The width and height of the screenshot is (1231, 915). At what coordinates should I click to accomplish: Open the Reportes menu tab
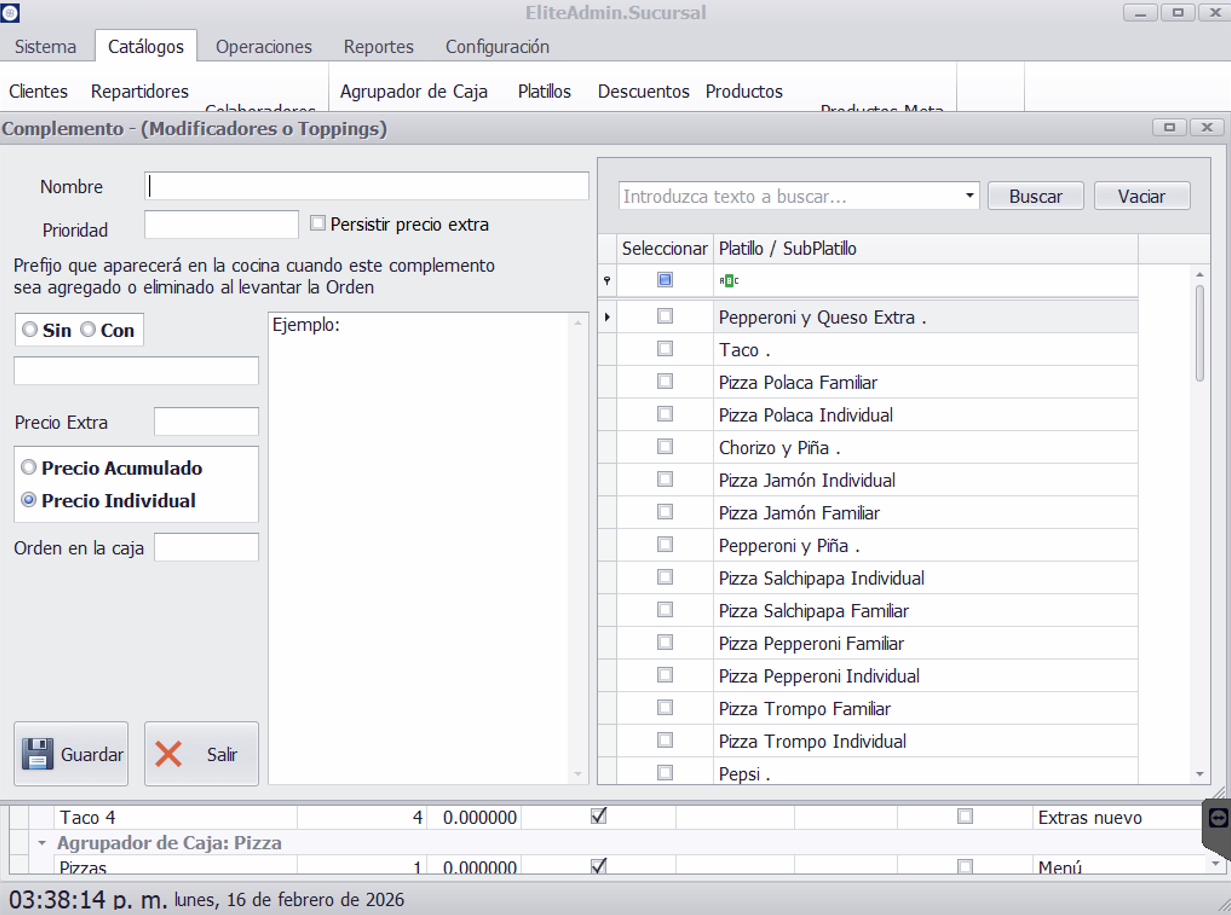tap(378, 47)
